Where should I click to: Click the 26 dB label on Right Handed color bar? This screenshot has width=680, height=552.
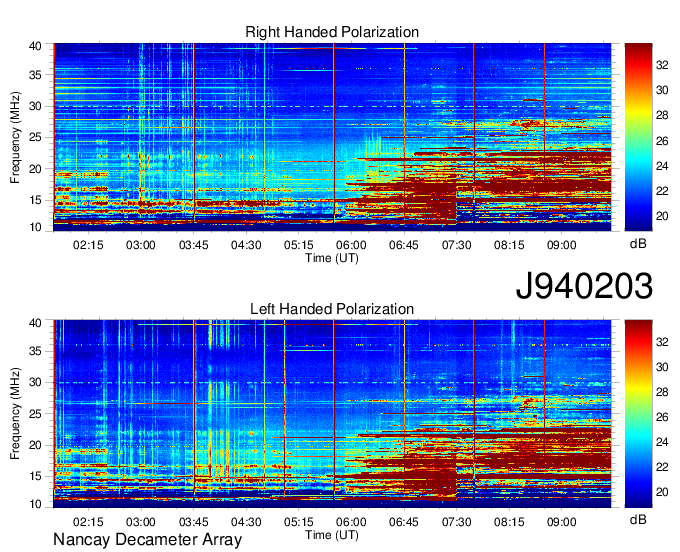662,141
